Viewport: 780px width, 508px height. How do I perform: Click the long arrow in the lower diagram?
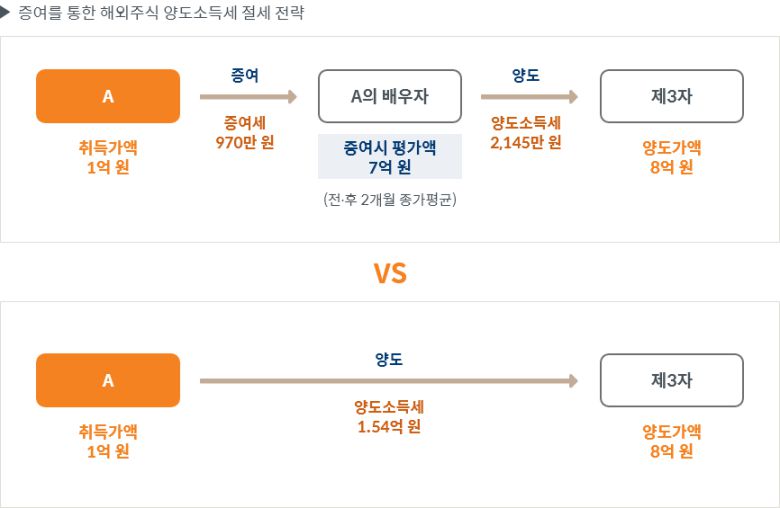pyautogui.click(x=389, y=381)
